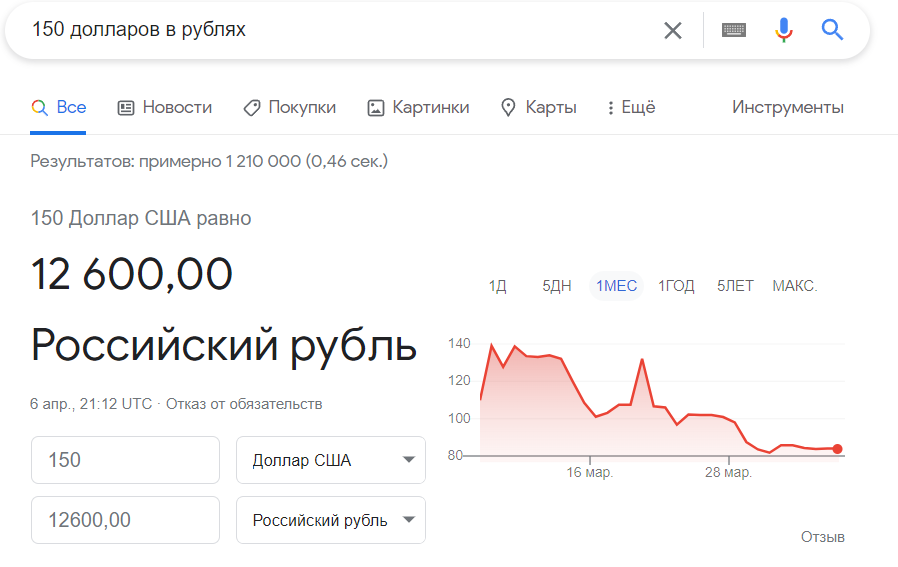Open the Российский рубль currency dropdown
Screen dimensions: 898x567
tap(331, 520)
